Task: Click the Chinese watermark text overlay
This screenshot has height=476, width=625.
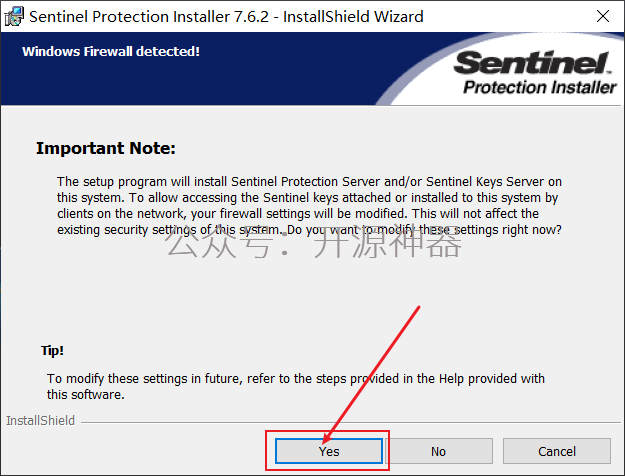Action: (313, 243)
